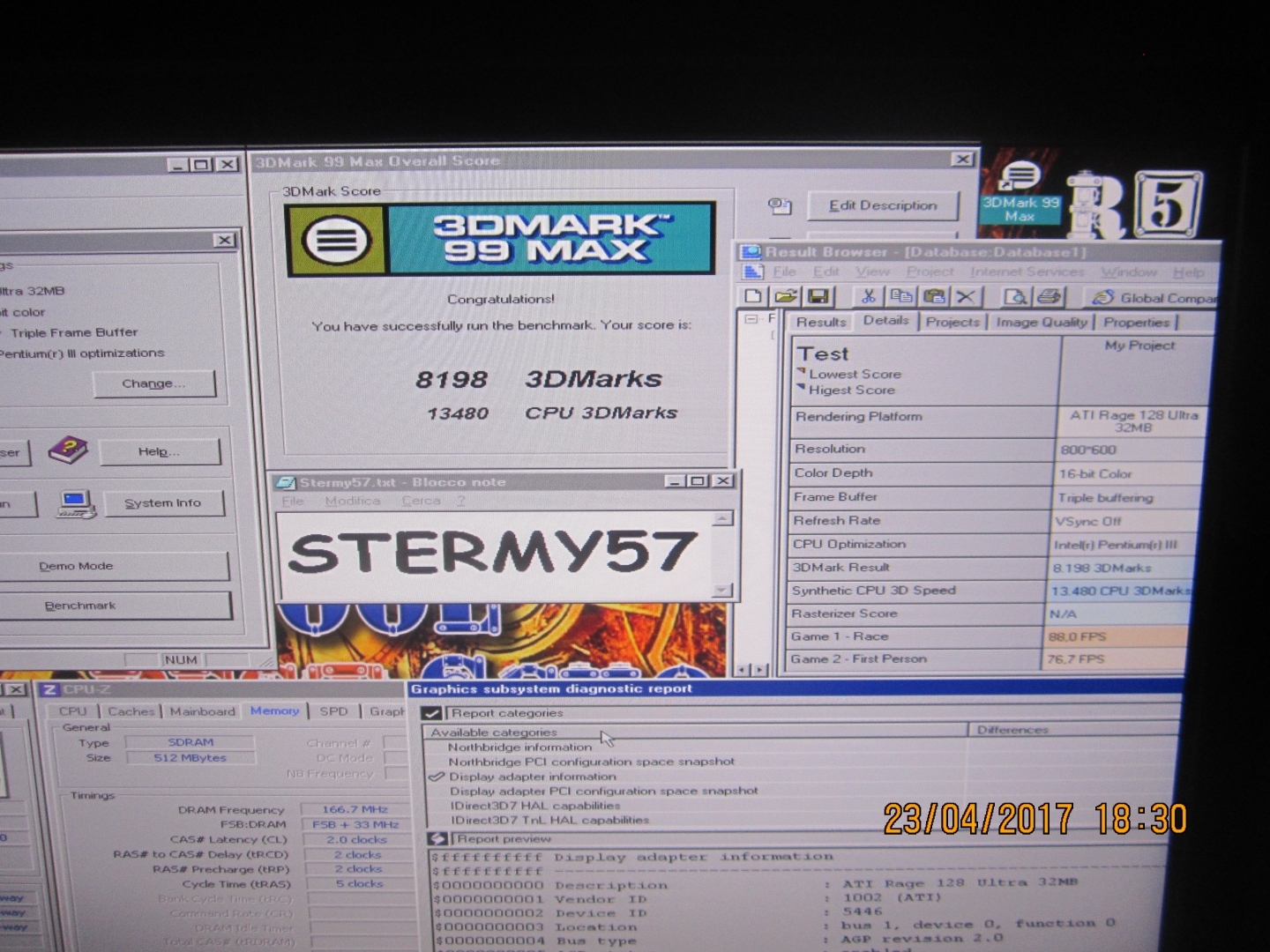Click Global Compare toolbar button
The image size is (1270, 952).
(1153, 298)
